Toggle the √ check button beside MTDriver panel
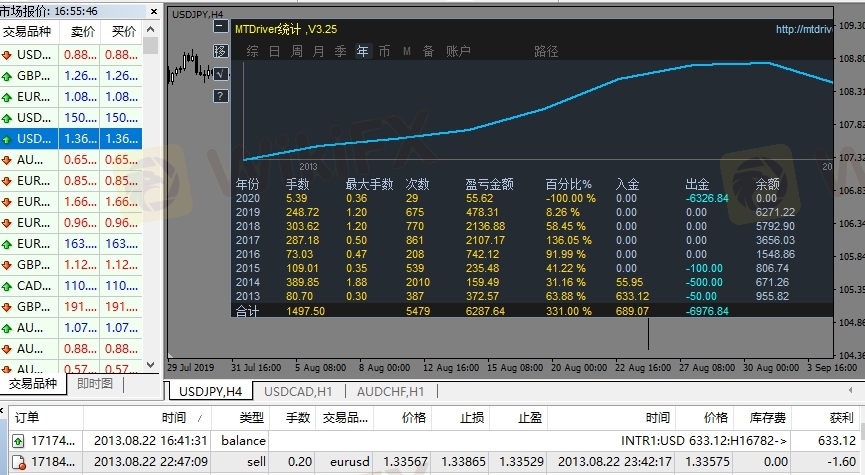This screenshot has width=865, height=475. click(x=220, y=73)
